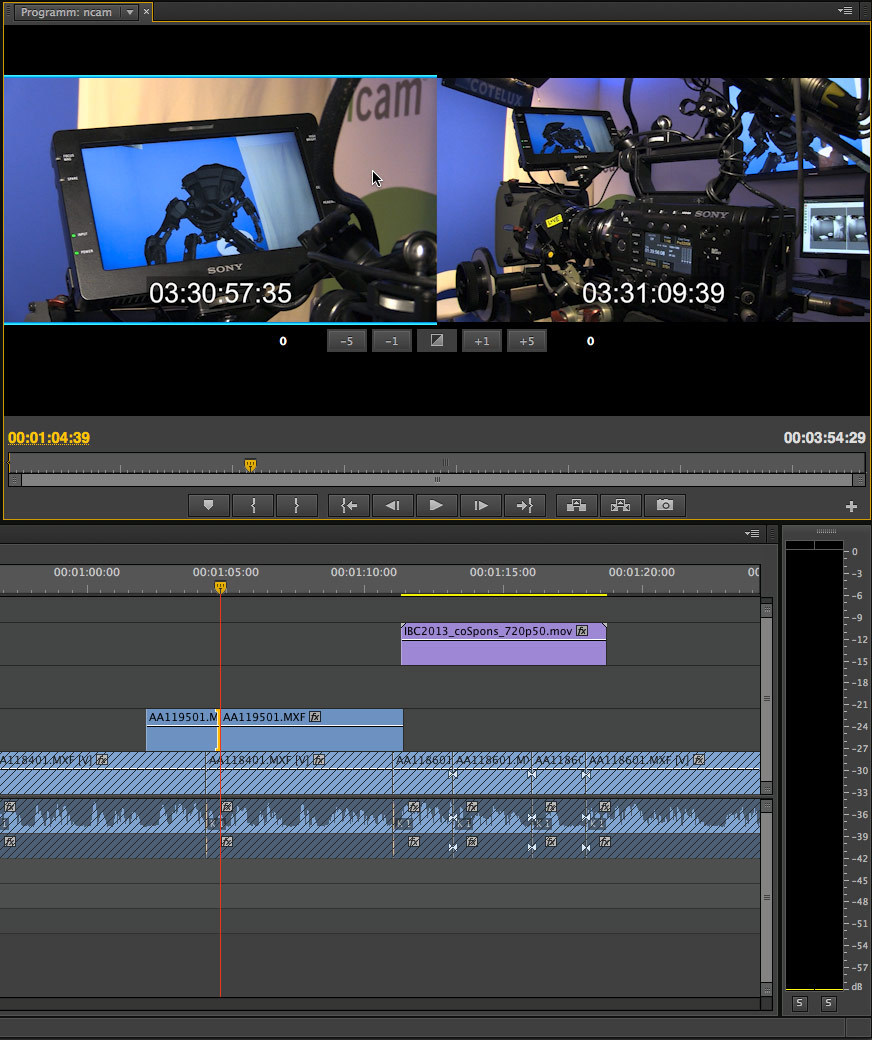The height and width of the screenshot is (1040, 872).
Task: Click the Add Marker button
Action: [209, 506]
